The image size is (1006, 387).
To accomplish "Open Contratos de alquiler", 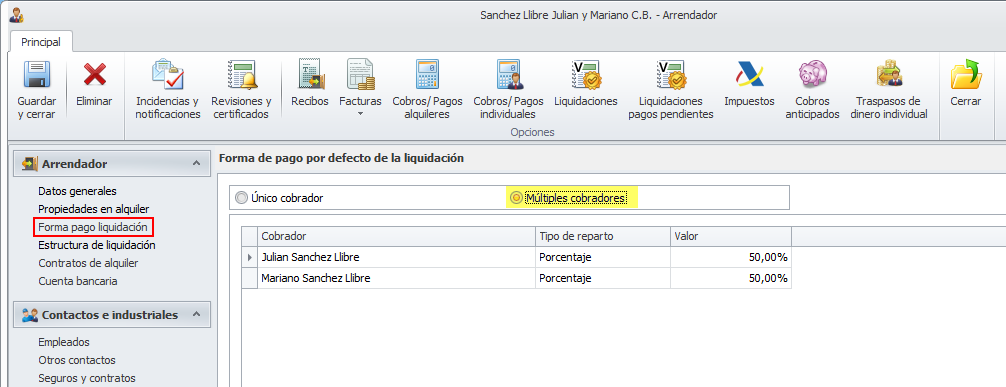I will [89, 263].
